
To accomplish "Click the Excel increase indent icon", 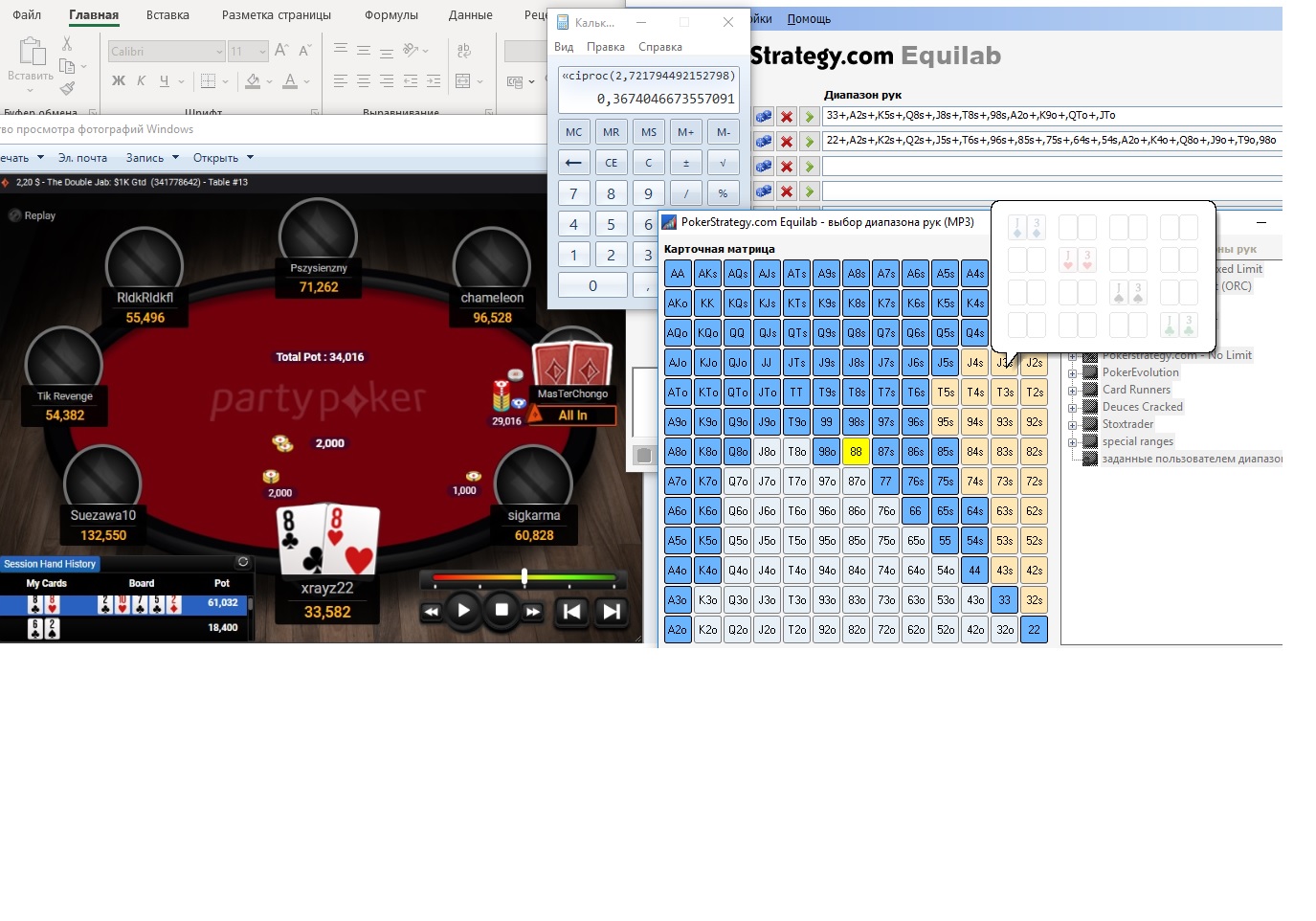I will point(434,81).
